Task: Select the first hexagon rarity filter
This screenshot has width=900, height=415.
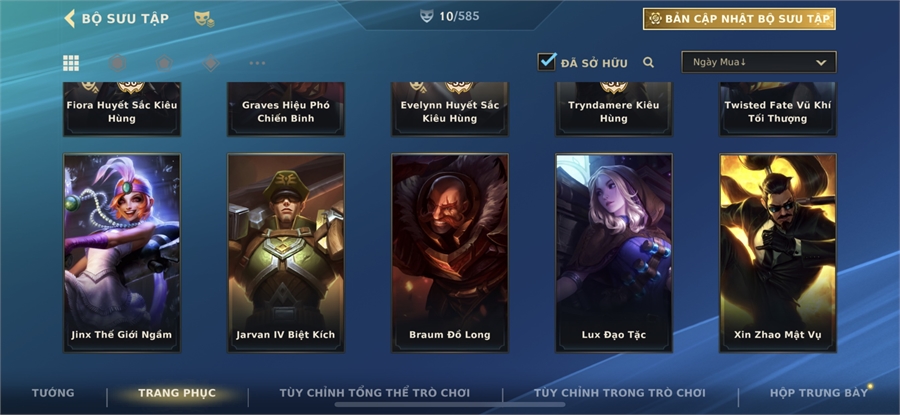Action: click(118, 63)
